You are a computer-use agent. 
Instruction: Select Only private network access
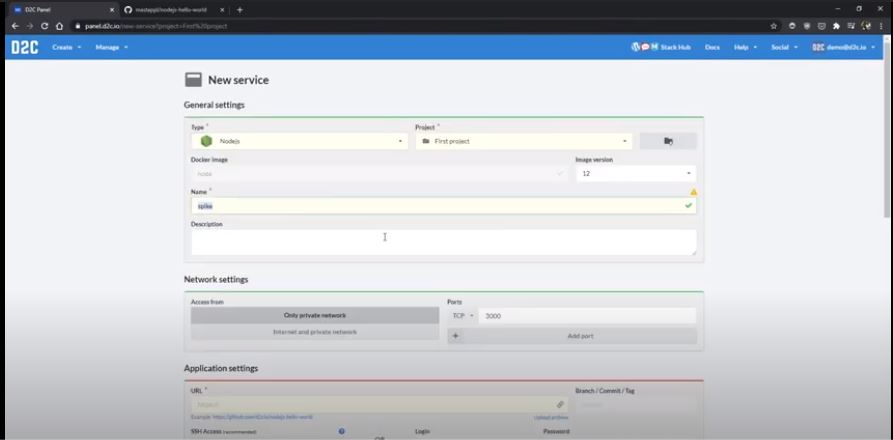pos(315,315)
